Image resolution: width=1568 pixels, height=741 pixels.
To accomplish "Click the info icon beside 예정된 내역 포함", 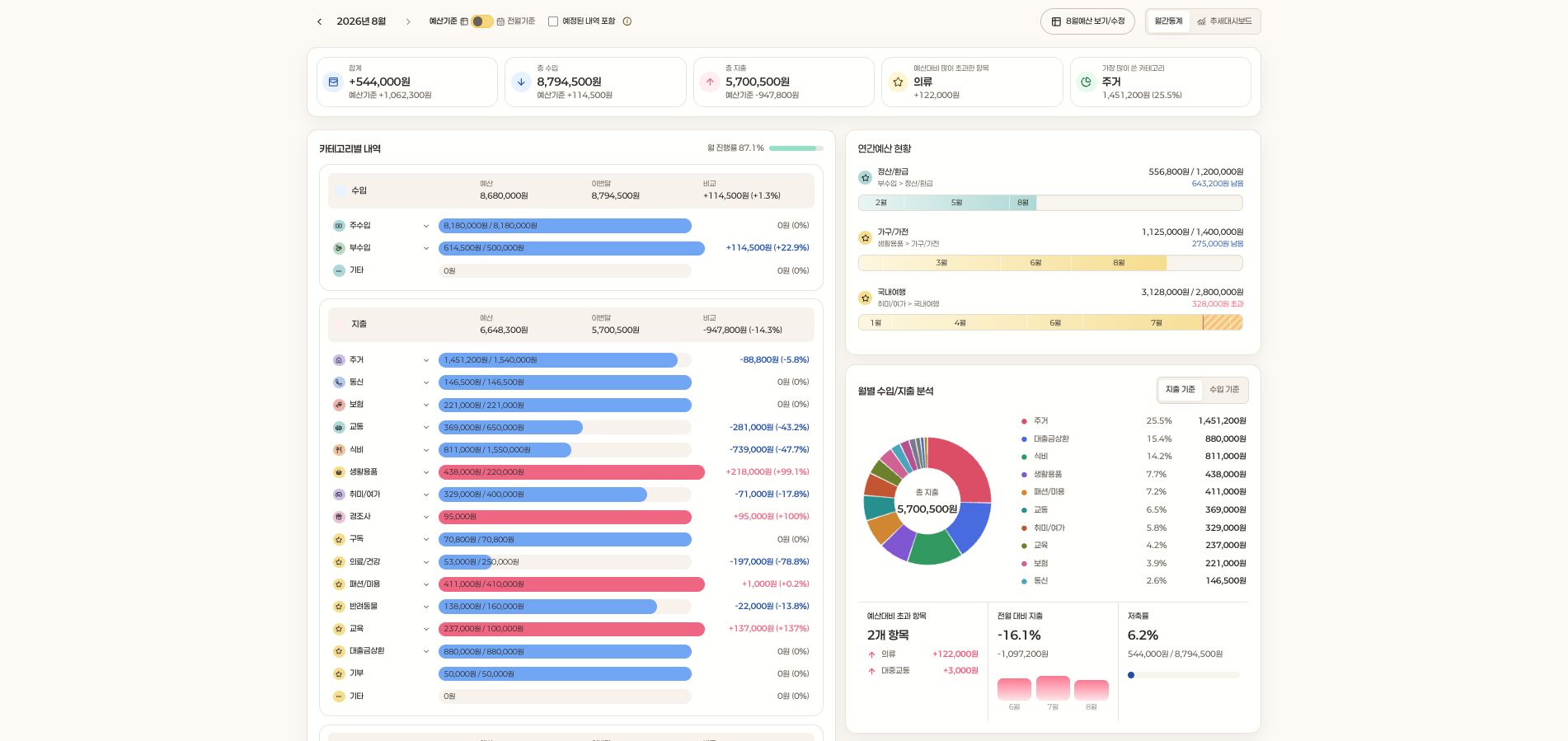I will 627,21.
